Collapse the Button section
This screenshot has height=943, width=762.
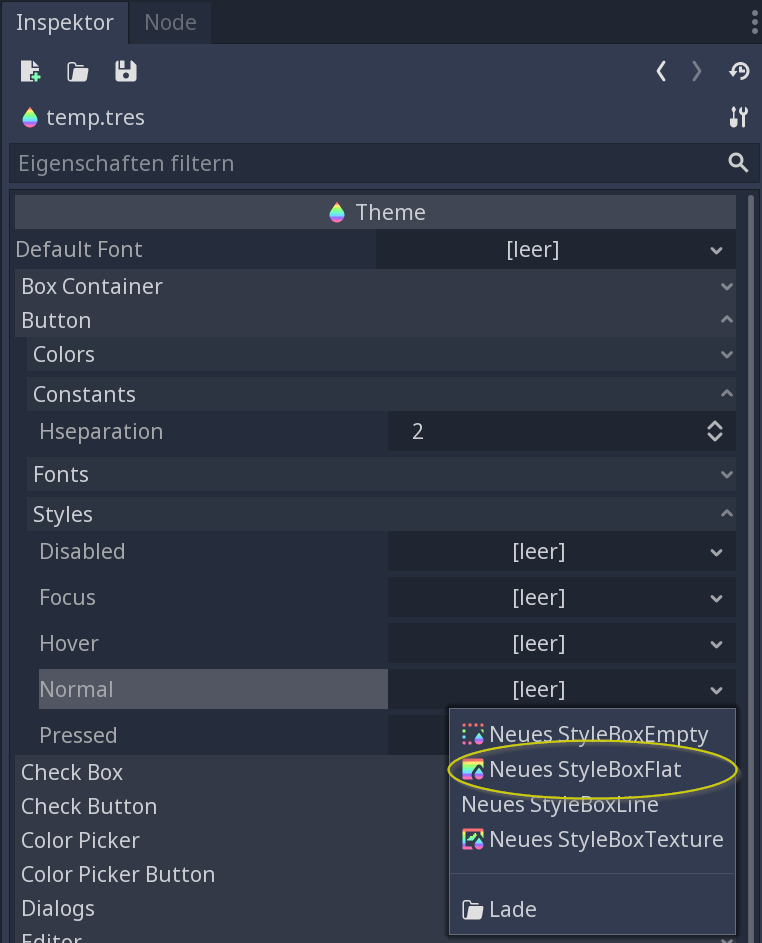(375, 320)
